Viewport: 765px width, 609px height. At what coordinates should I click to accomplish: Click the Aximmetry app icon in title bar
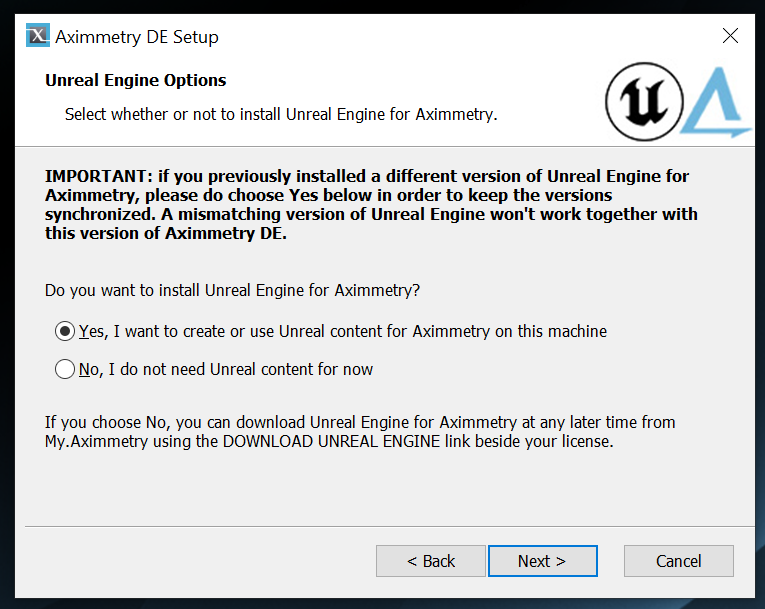37,37
